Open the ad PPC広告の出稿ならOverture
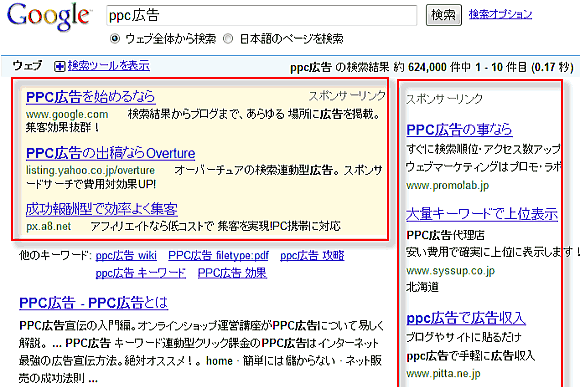The width and height of the screenshot is (580, 387). [111, 153]
